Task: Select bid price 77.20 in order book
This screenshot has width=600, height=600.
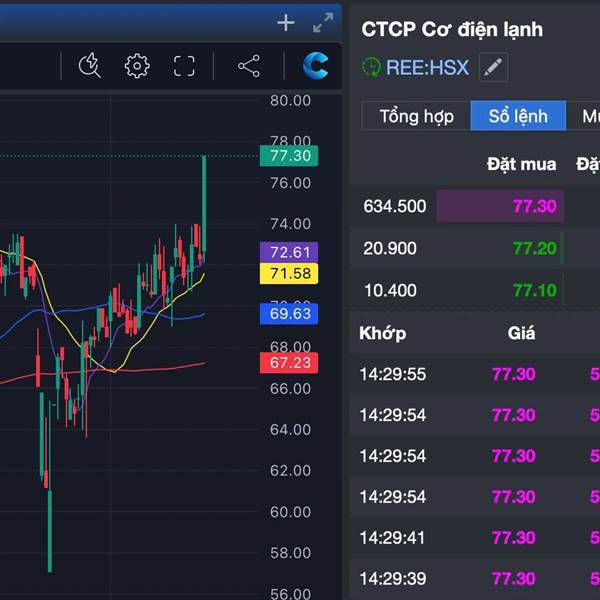Action: [x=535, y=248]
